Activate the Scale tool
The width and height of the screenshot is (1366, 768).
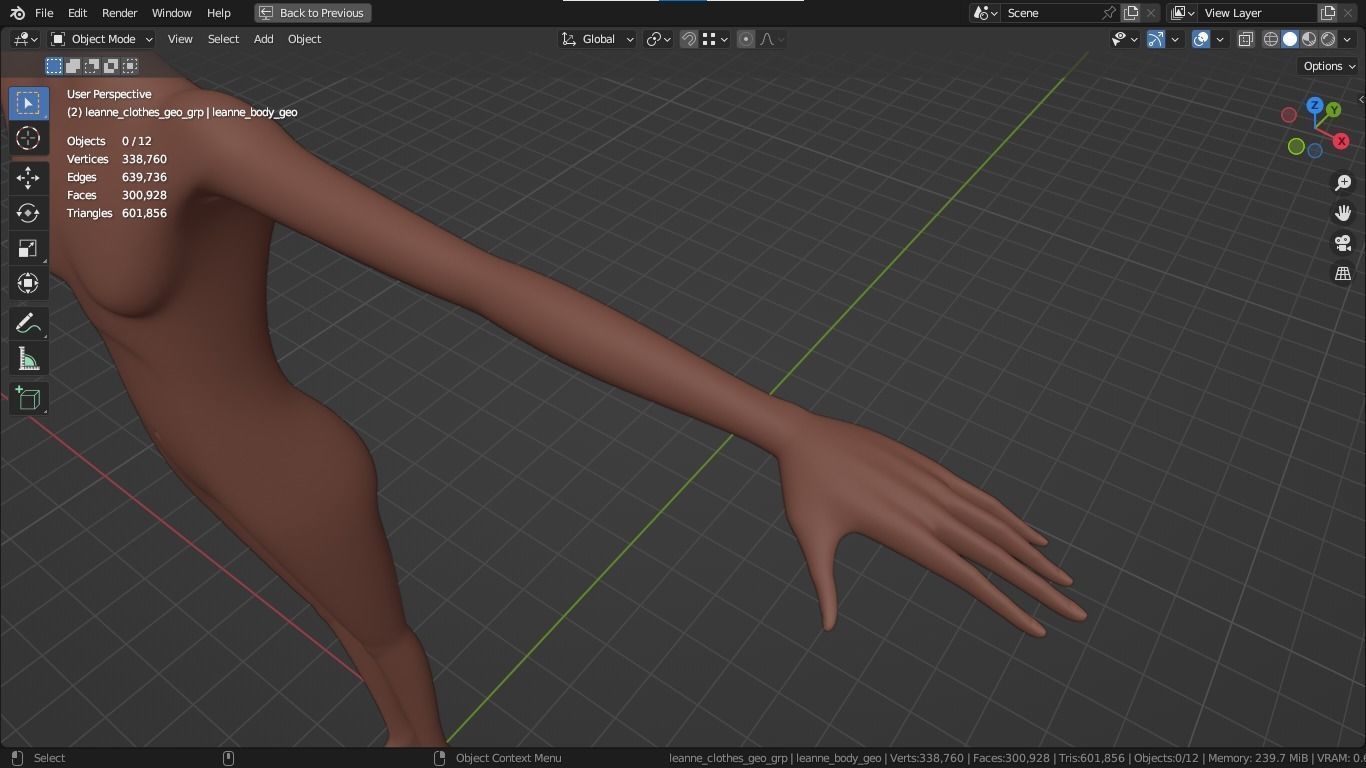pos(28,248)
